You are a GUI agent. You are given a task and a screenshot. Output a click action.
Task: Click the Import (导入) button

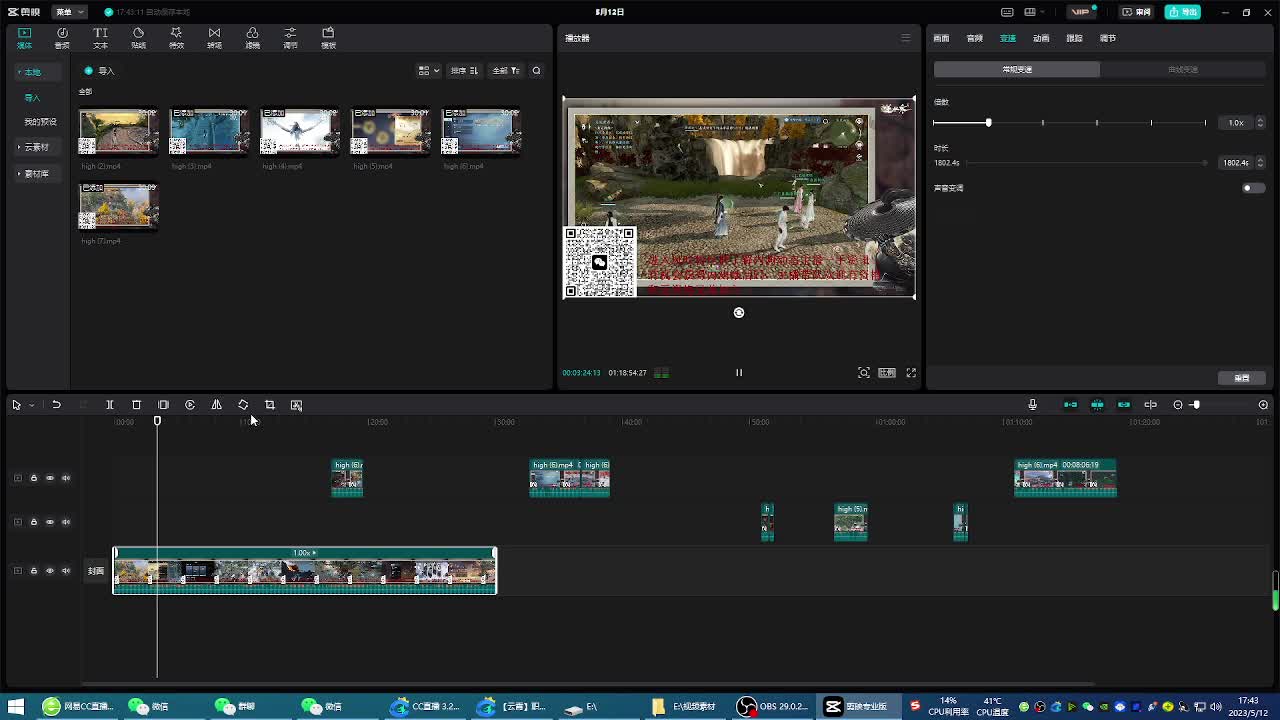point(100,71)
